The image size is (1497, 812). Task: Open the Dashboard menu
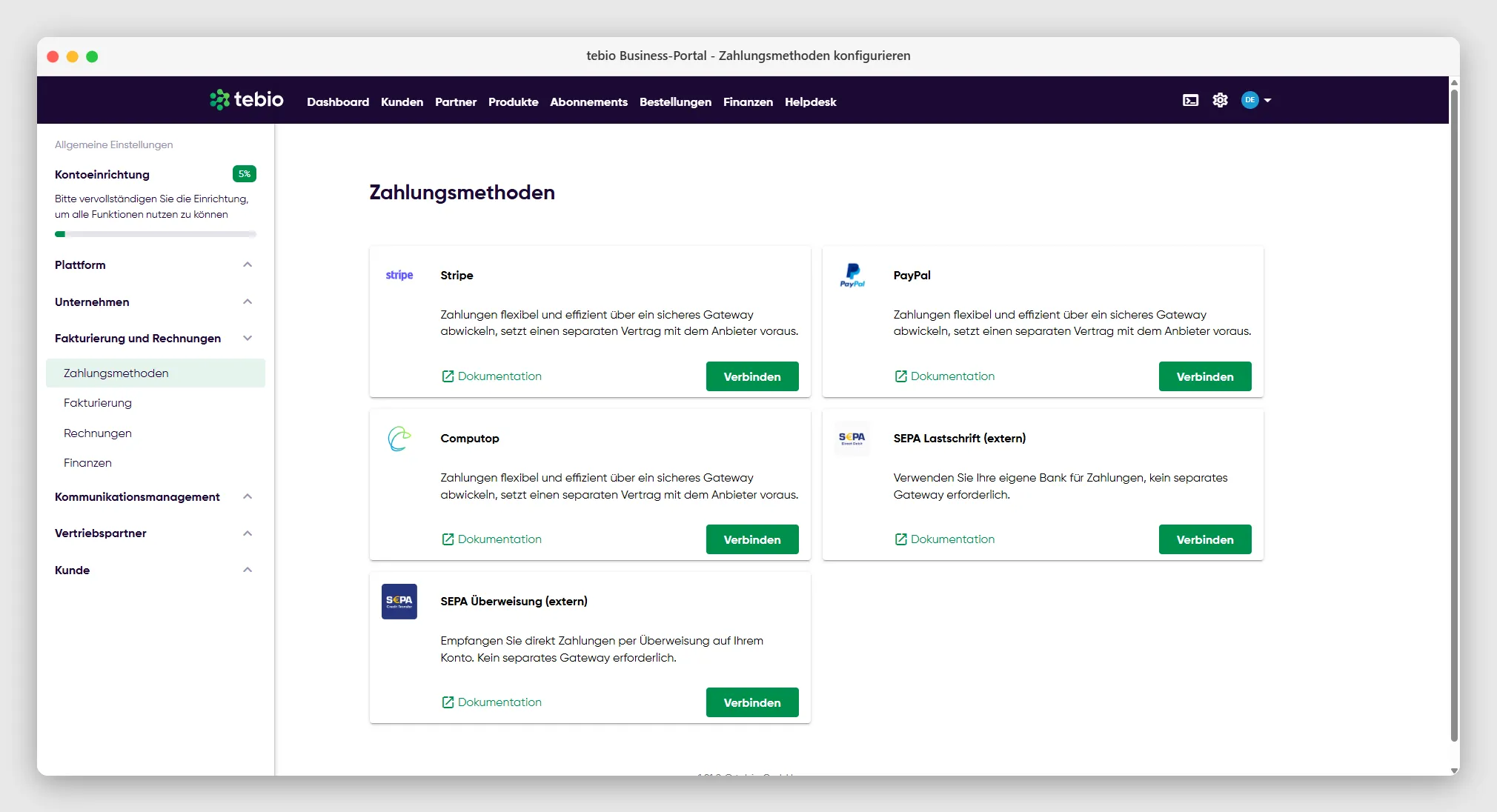pyautogui.click(x=338, y=101)
